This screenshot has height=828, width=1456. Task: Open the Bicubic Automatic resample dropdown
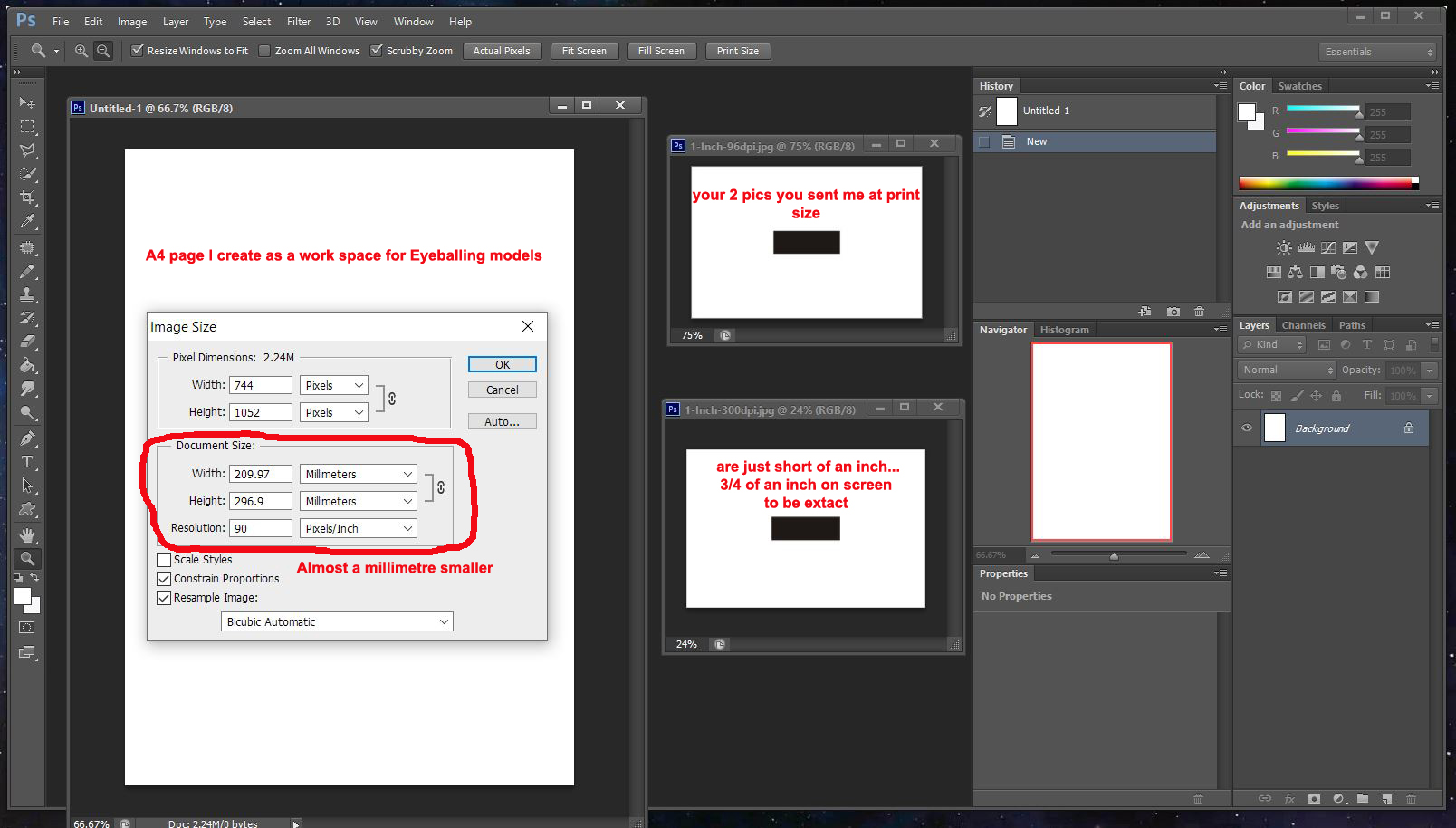(x=337, y=621)
